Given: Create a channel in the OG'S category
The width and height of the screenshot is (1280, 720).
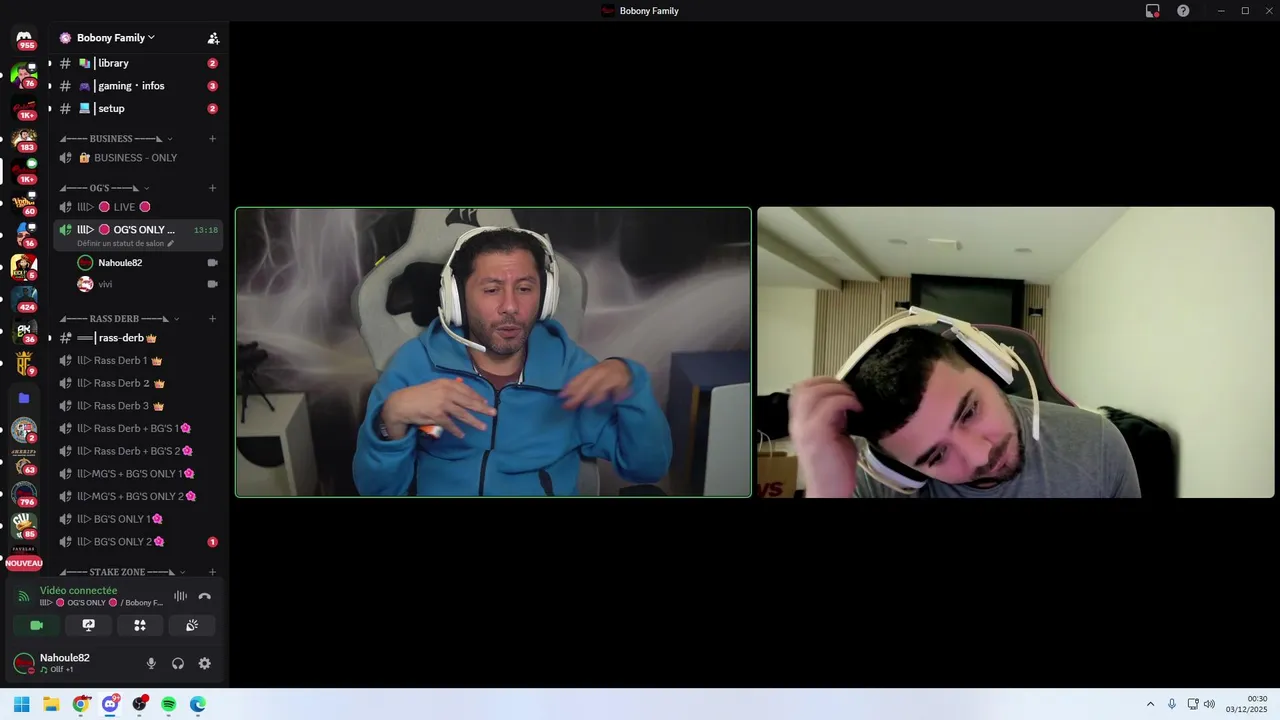Looking at the screenshot, I should coord(212,188).
